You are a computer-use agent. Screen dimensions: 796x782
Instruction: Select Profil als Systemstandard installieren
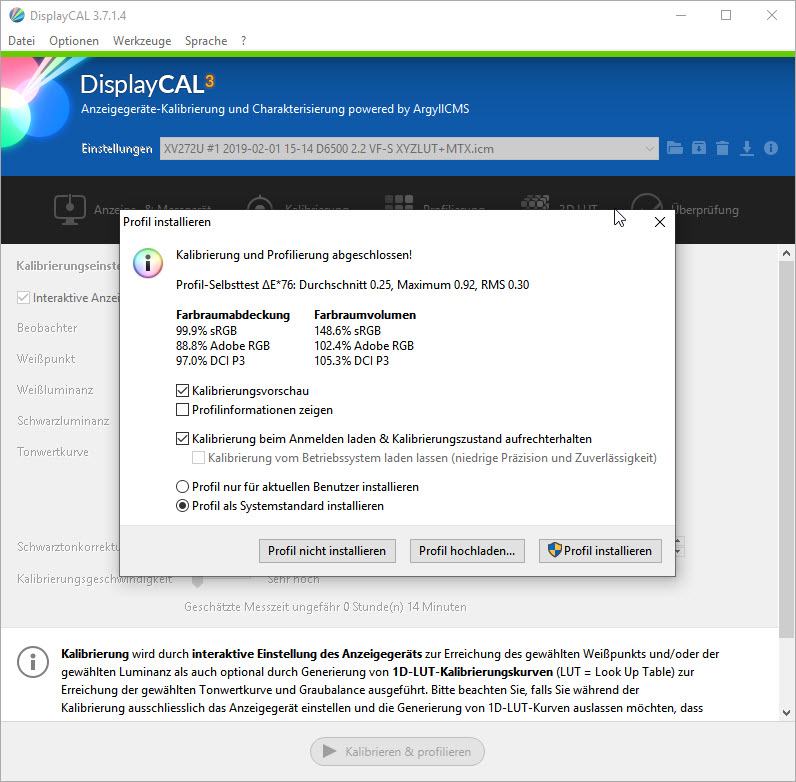pyautogui.click(x=182, y=506)
